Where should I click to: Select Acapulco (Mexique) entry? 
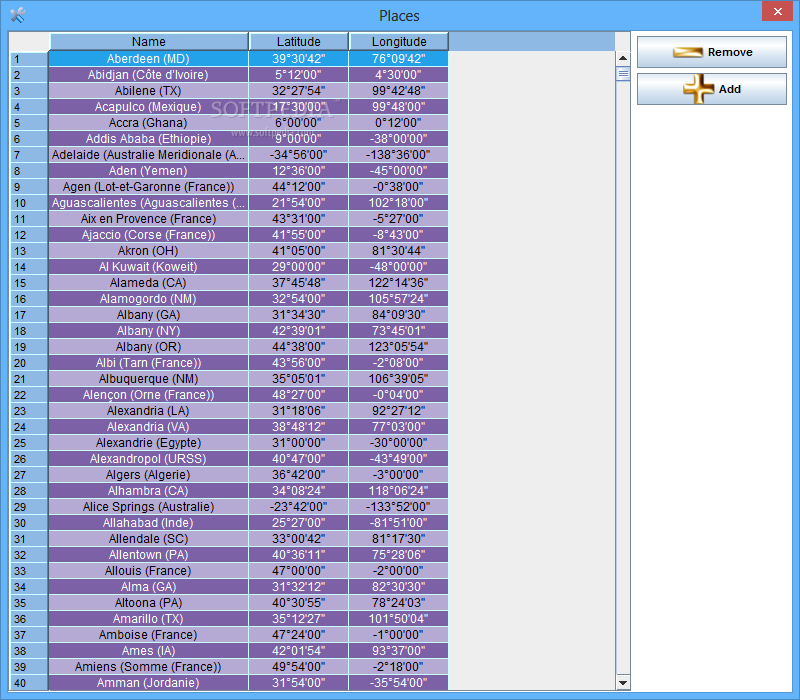148,107
